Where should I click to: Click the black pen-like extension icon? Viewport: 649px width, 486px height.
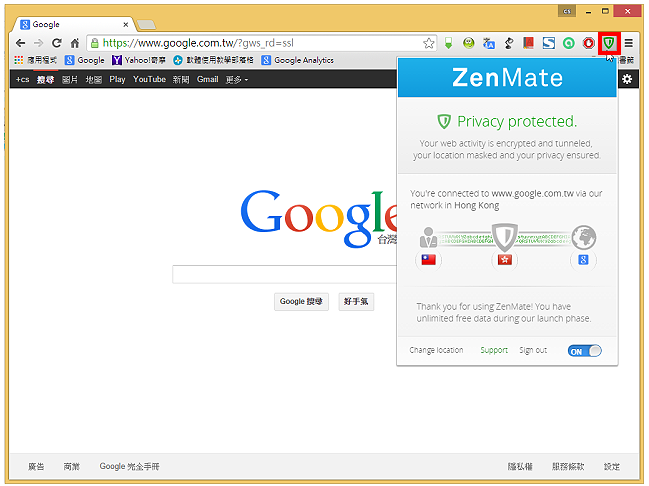(509, 43)
